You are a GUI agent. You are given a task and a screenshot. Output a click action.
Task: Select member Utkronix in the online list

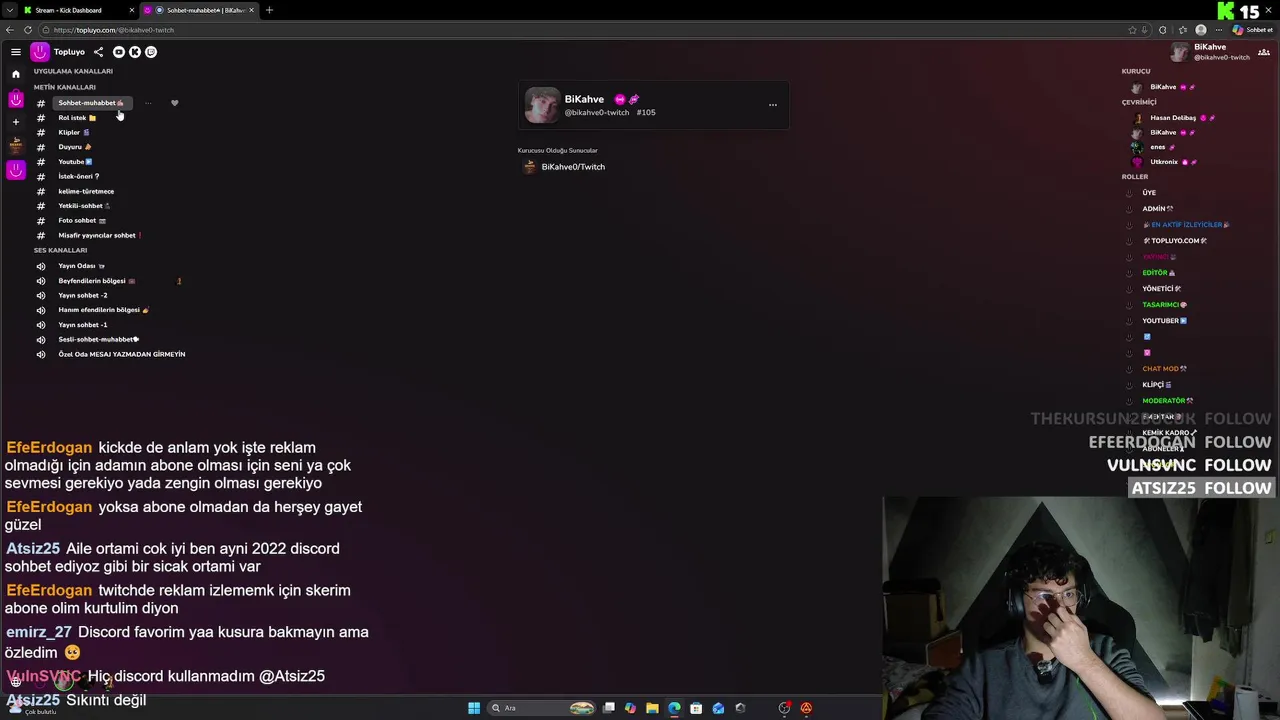point(1164,162)
